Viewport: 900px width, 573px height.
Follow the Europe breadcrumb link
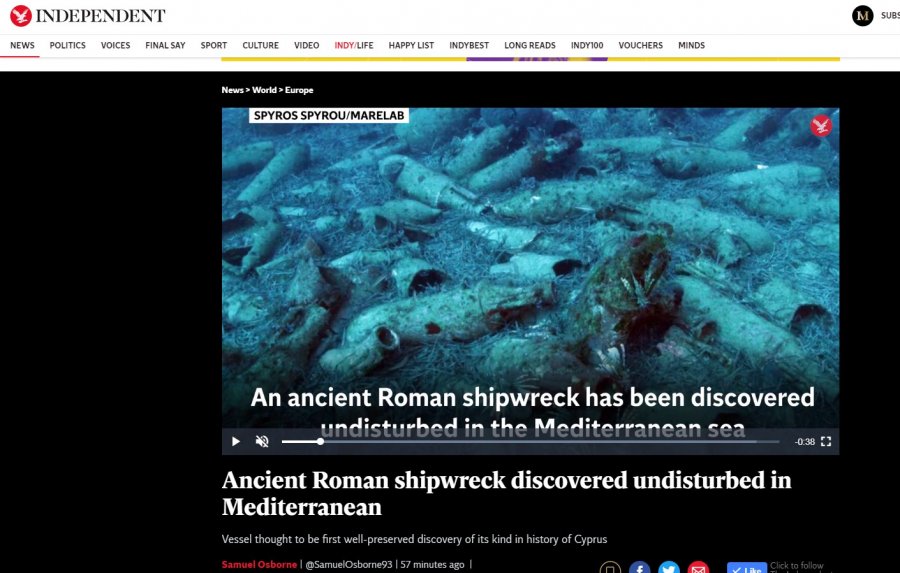click(x=299, y=90)
